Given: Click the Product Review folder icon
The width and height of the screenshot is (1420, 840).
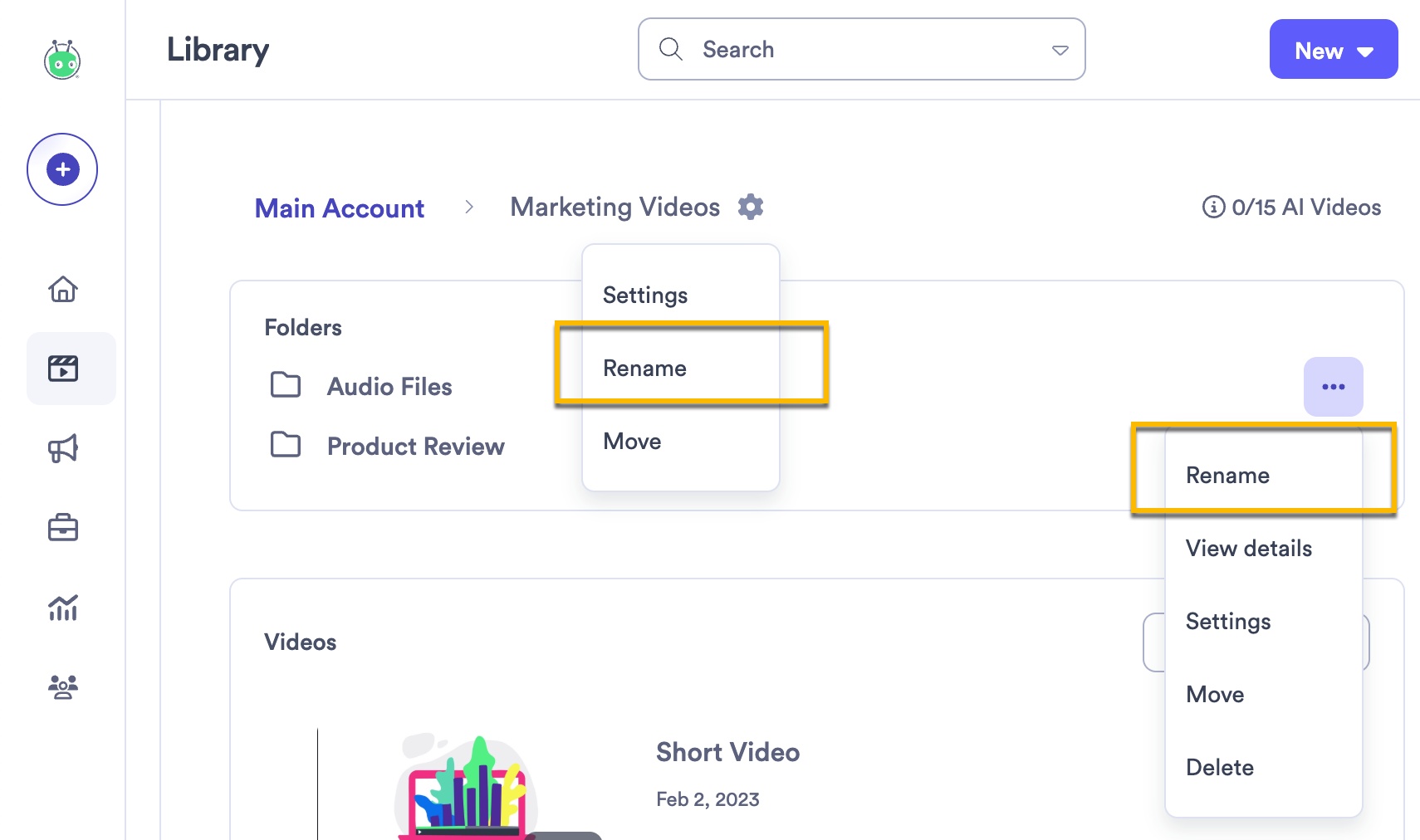Looking at the screenshot, I should 286,445.
